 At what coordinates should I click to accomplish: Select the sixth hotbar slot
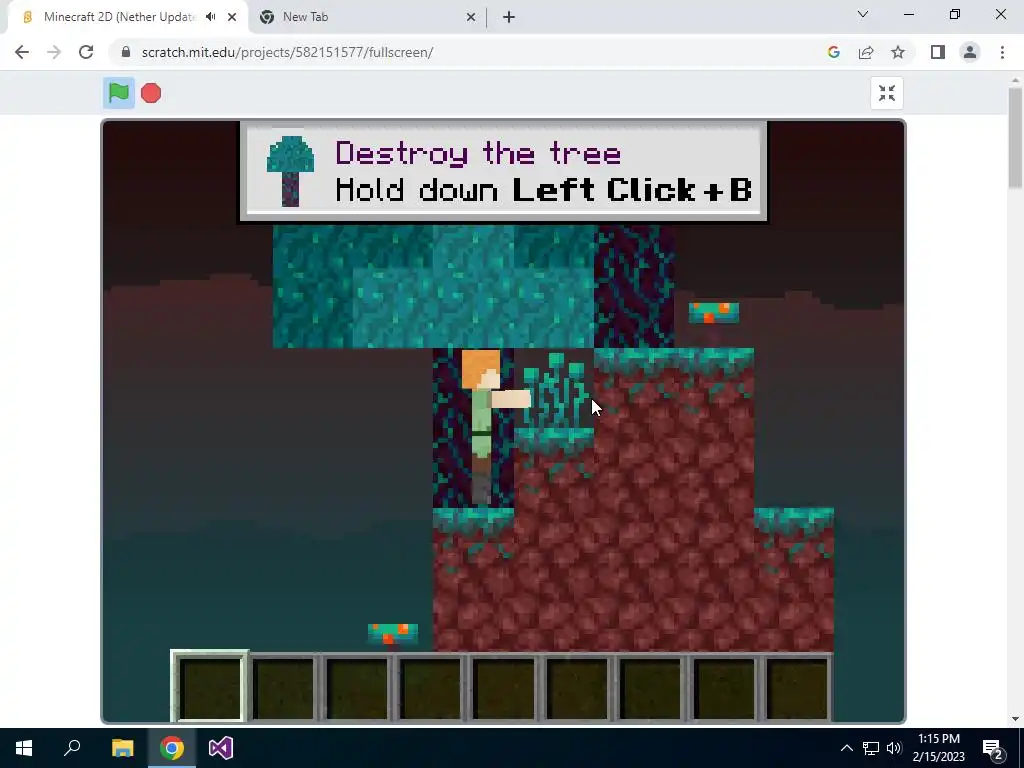click(x=577, y=688)
